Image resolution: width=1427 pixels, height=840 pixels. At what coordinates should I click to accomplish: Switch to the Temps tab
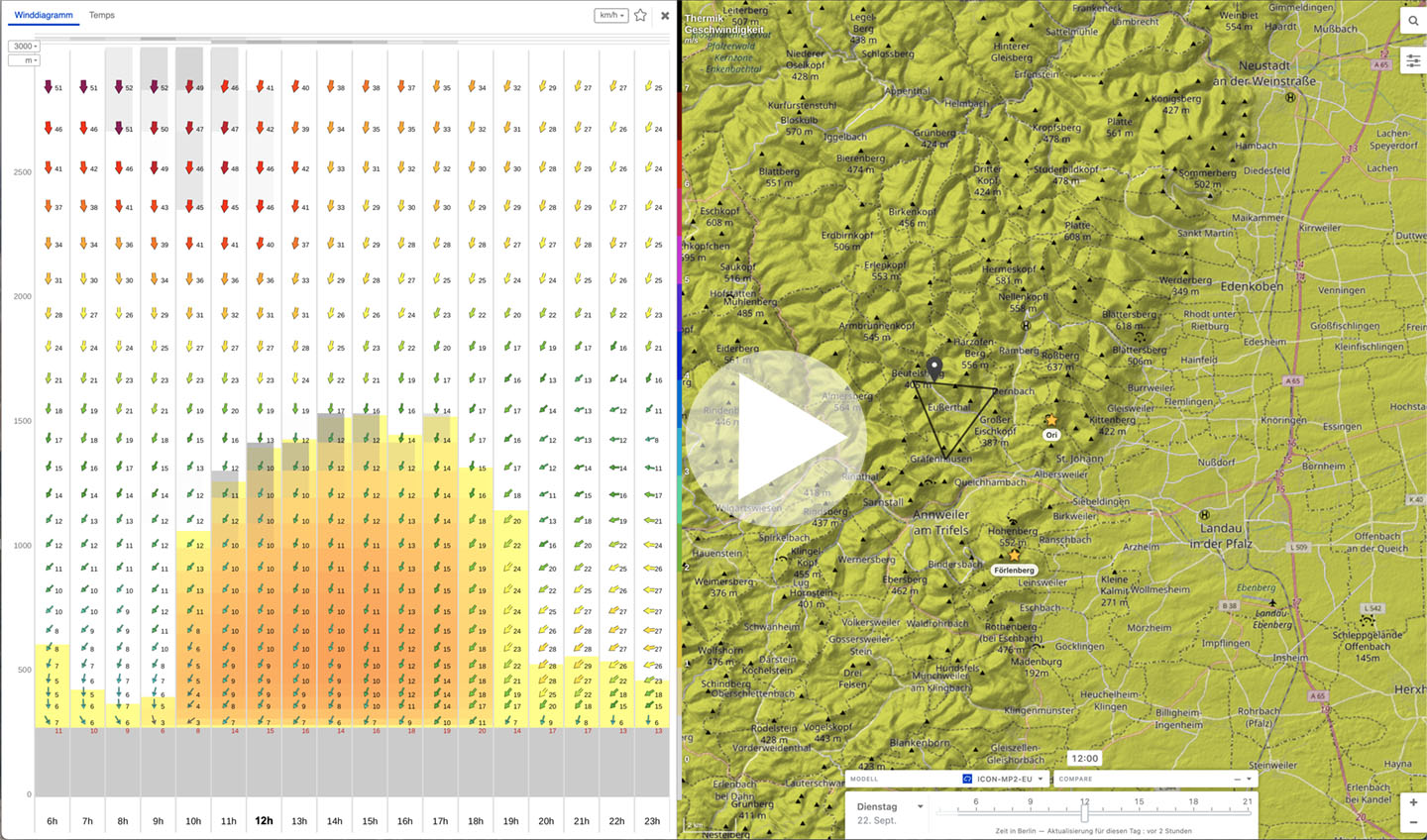pos(102,15)
